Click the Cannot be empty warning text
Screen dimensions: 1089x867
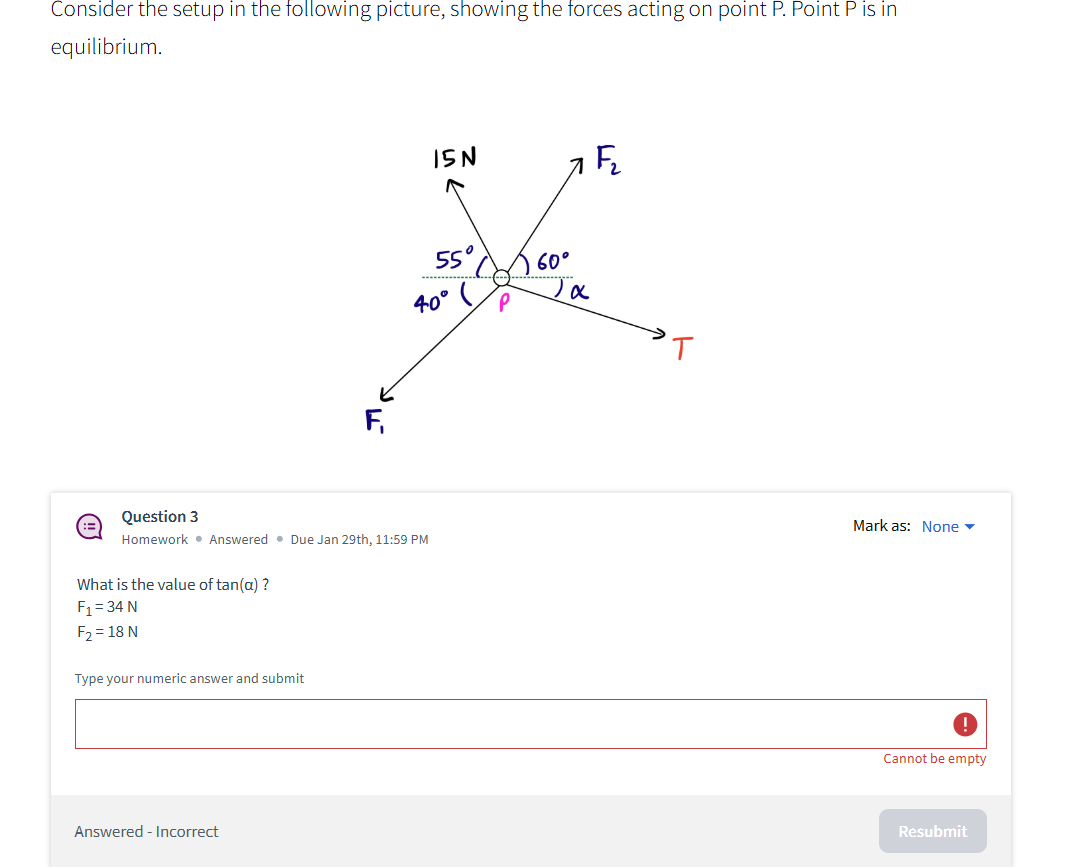pyautogui.click(x=934, y=758)
